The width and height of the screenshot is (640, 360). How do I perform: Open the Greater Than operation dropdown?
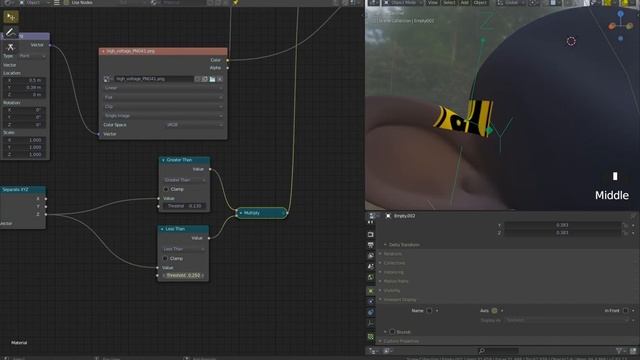[184, 180]
